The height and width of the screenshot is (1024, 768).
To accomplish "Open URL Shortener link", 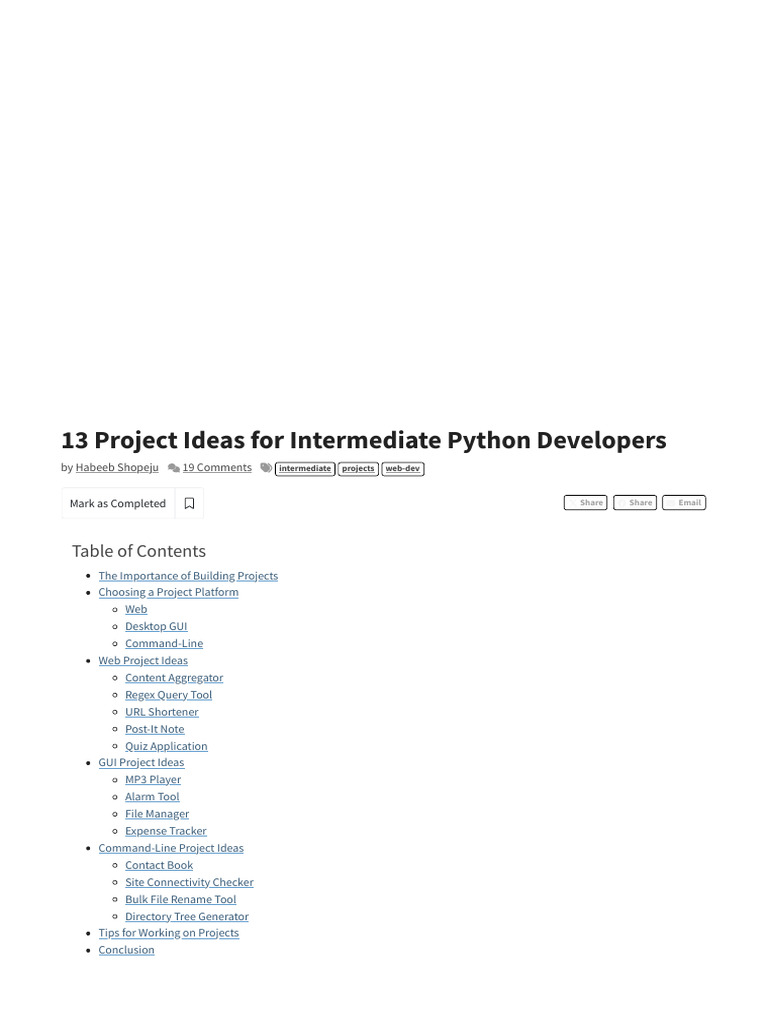I will coord(162,712).
